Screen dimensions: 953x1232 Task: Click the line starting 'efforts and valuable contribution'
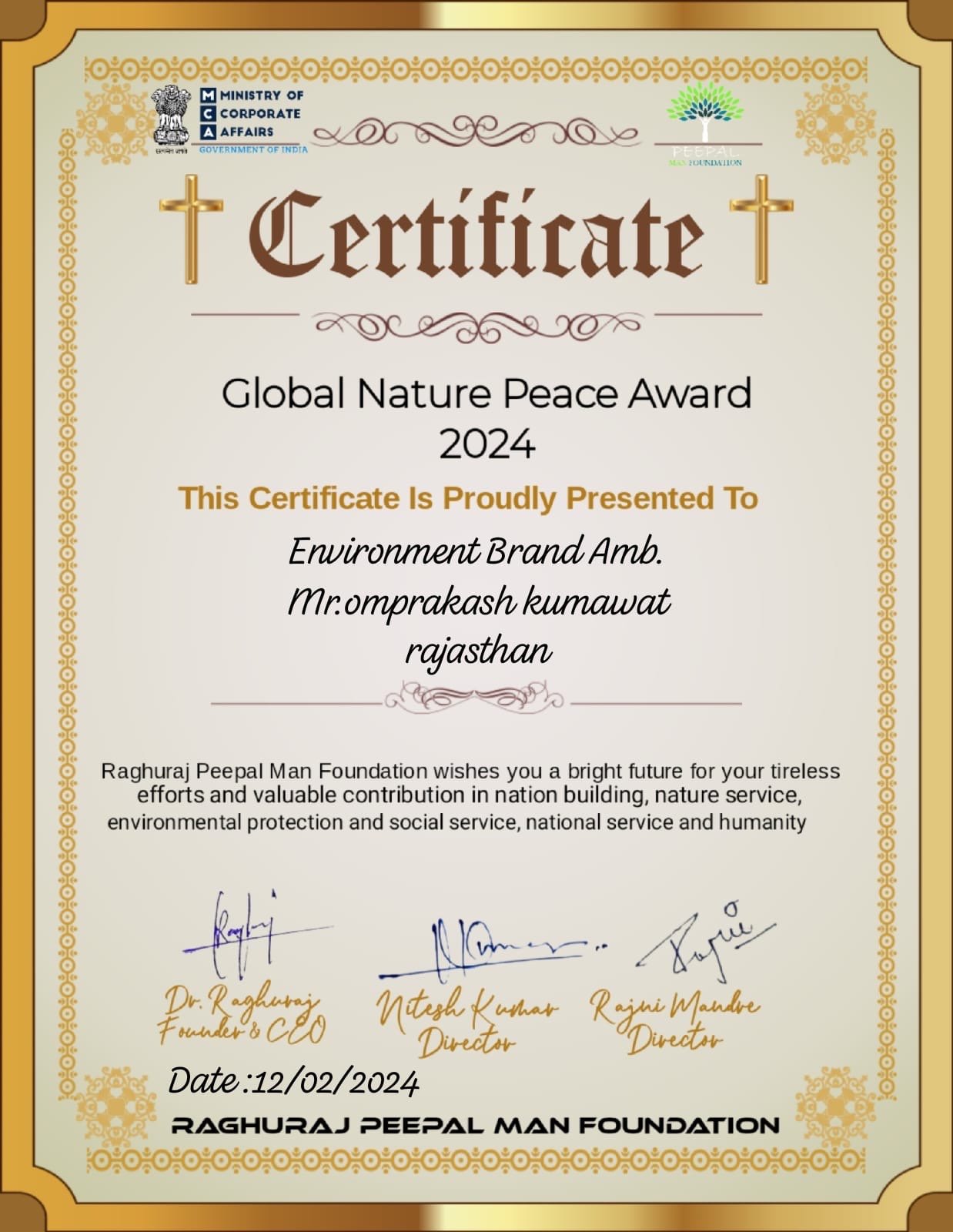pos(470,794)
